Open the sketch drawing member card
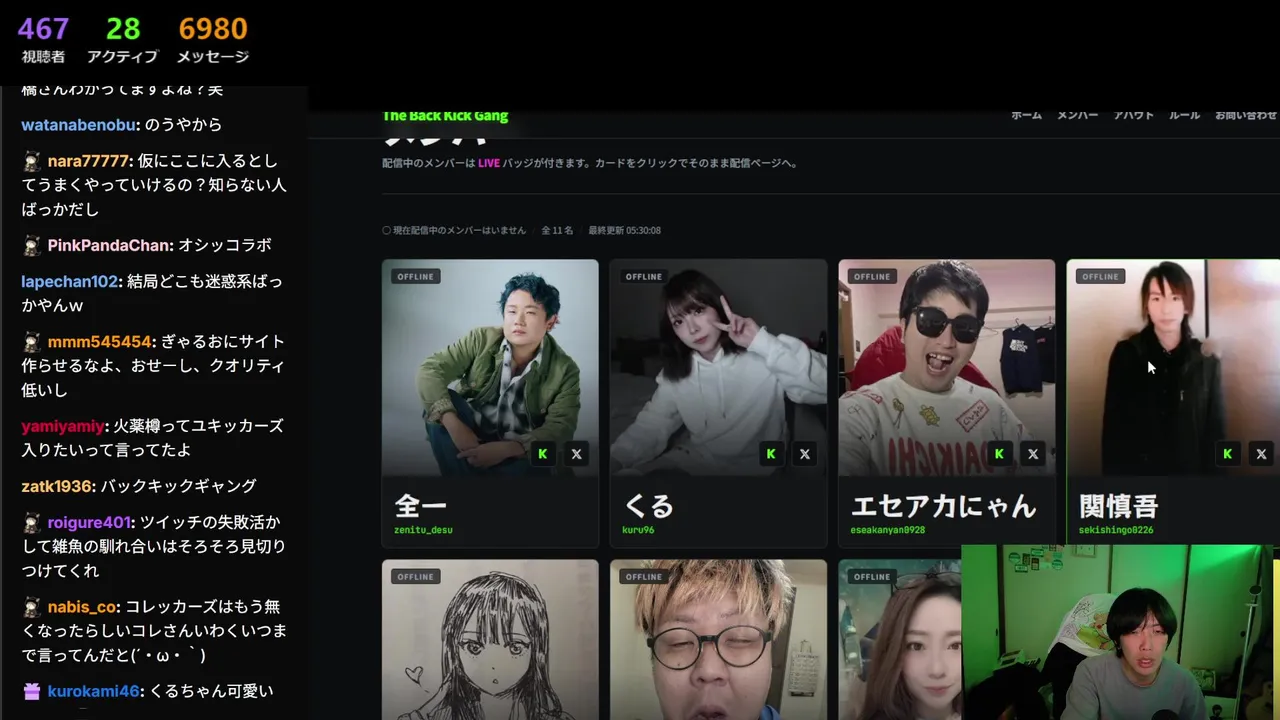The width and height of the screenshot is (1280, 720). (490, 640)
